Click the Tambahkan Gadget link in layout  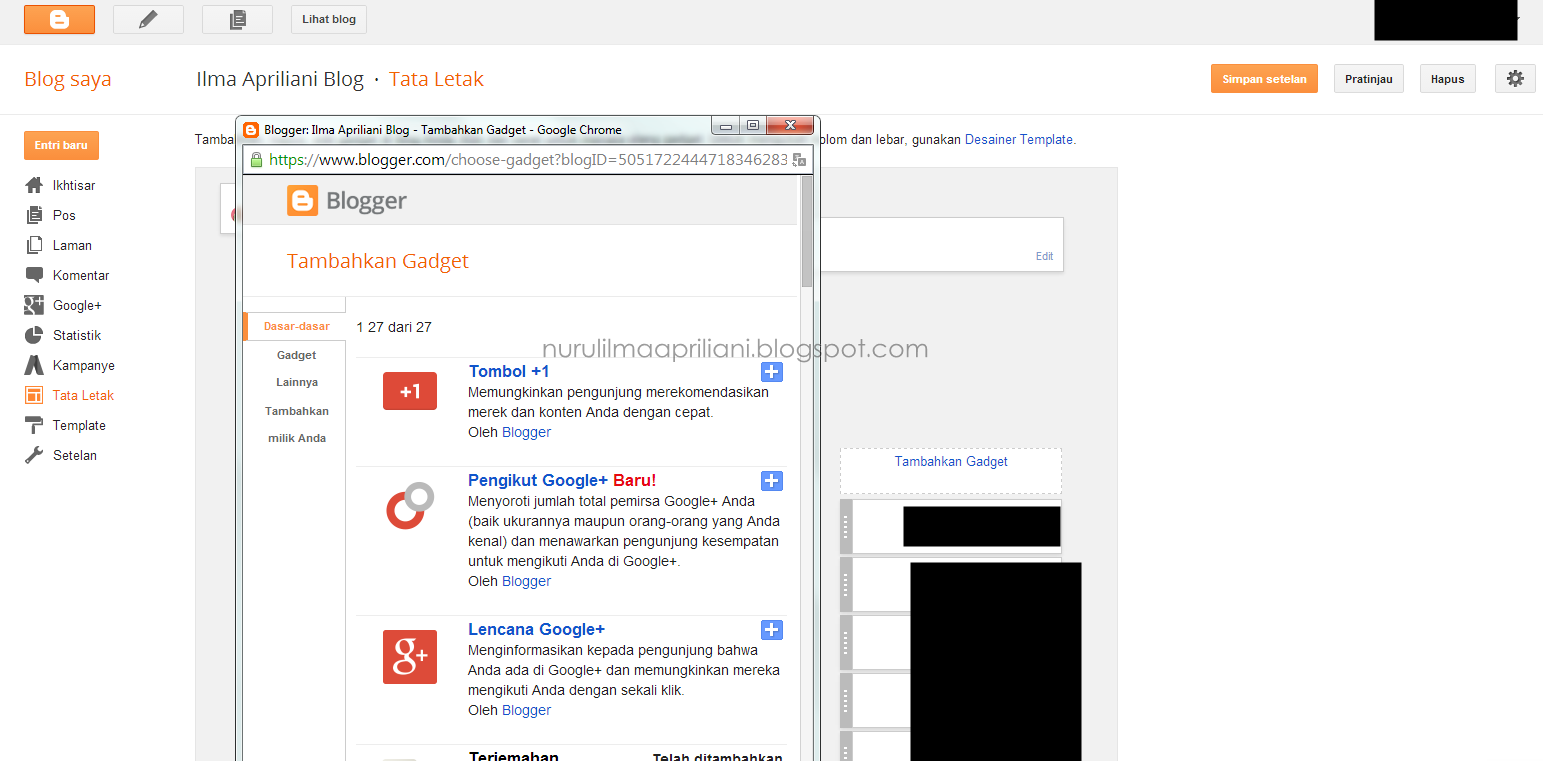pyautogui.click(x=951, y=461)
